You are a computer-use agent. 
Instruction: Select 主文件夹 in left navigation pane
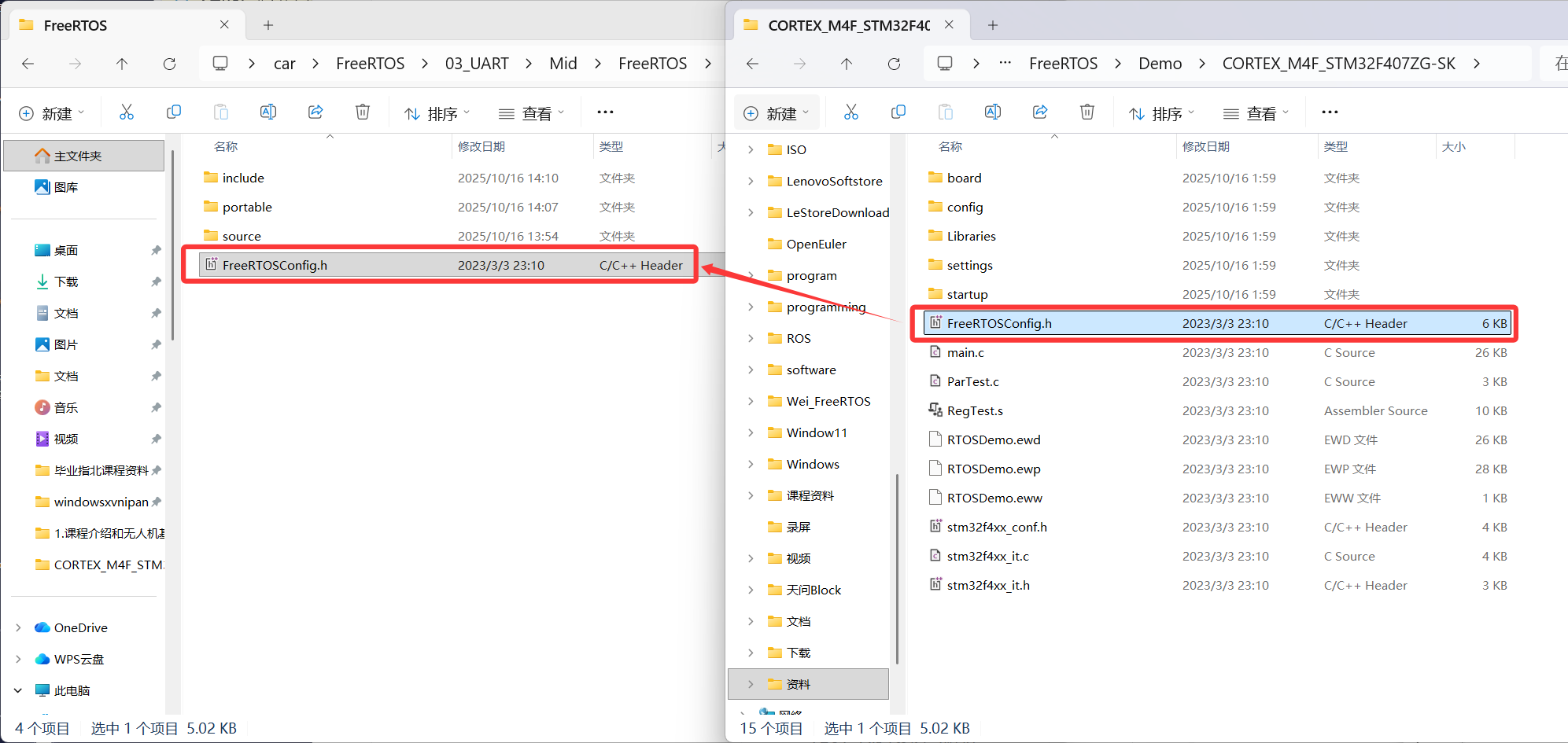coord(84,156)
